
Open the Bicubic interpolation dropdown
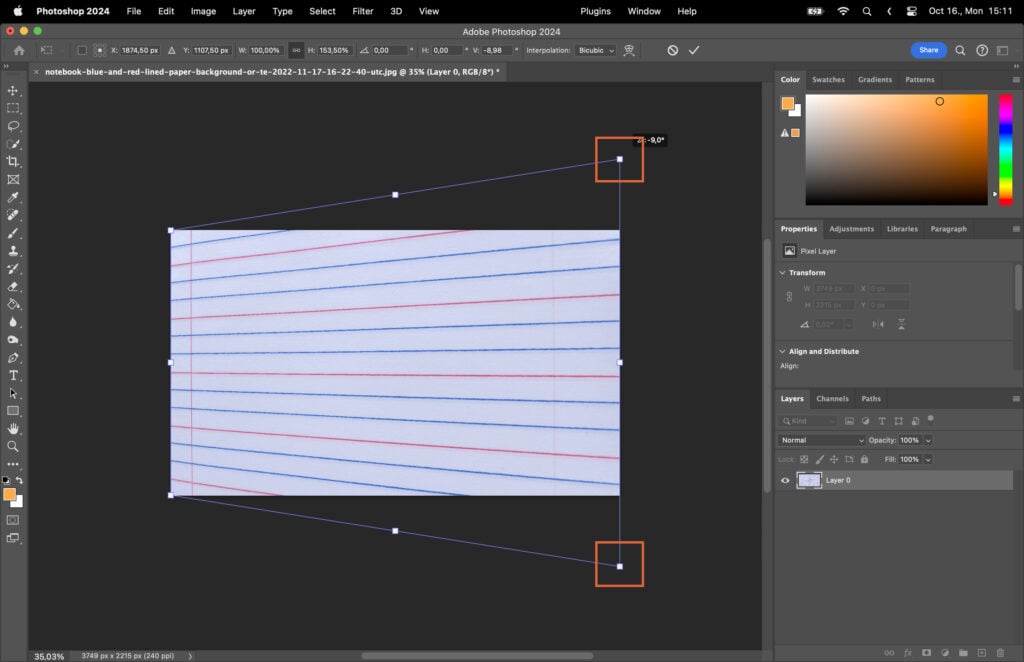(597, 49)
